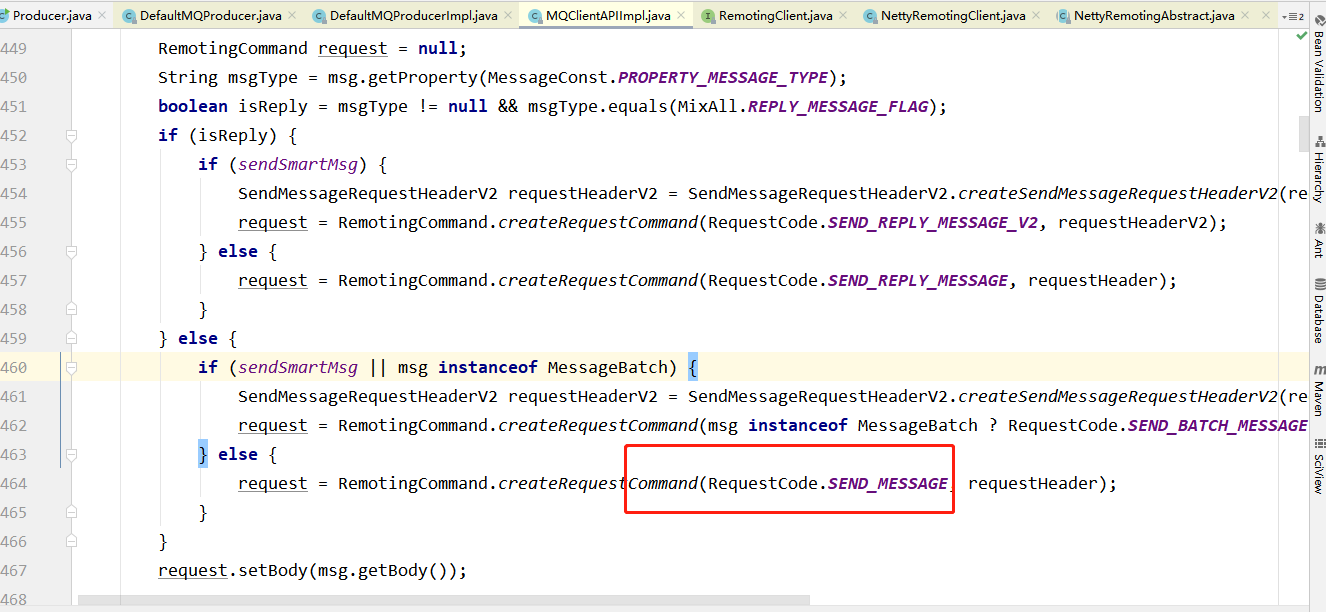Viewport: 1326px width, 612px height.
Task: Click line number 455 in the gutter
Action: click(x=14, y=222)
